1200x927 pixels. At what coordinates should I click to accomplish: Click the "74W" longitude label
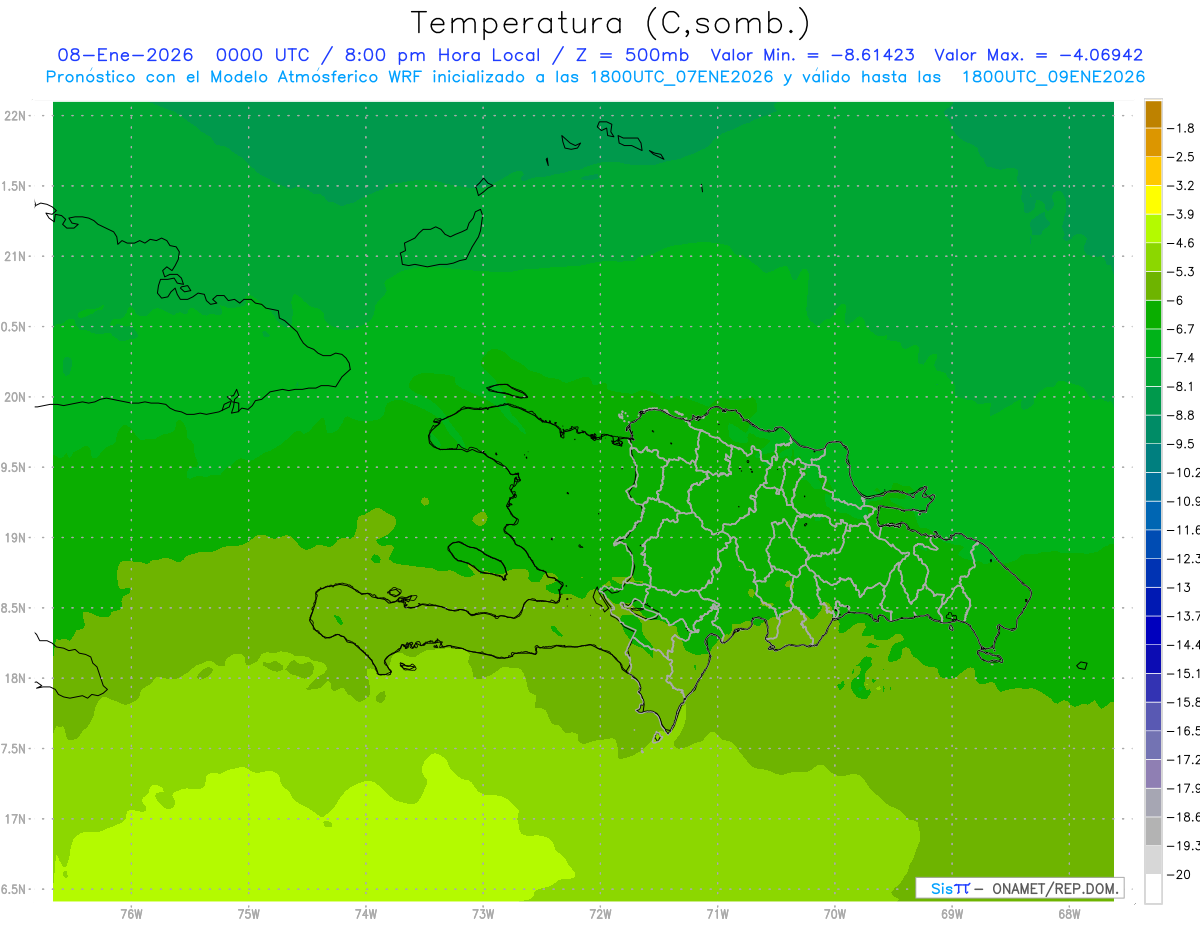point(365,914)
